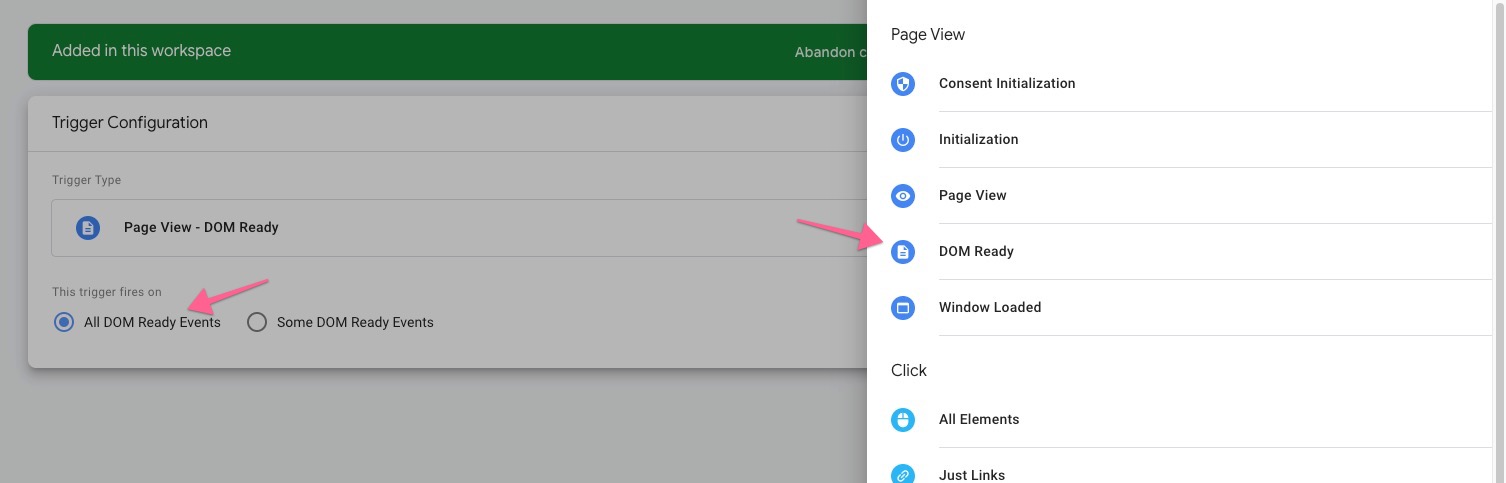Click the Added in this workspace banner text
This screenshot has height=483, width=1506.
[141, 51]
